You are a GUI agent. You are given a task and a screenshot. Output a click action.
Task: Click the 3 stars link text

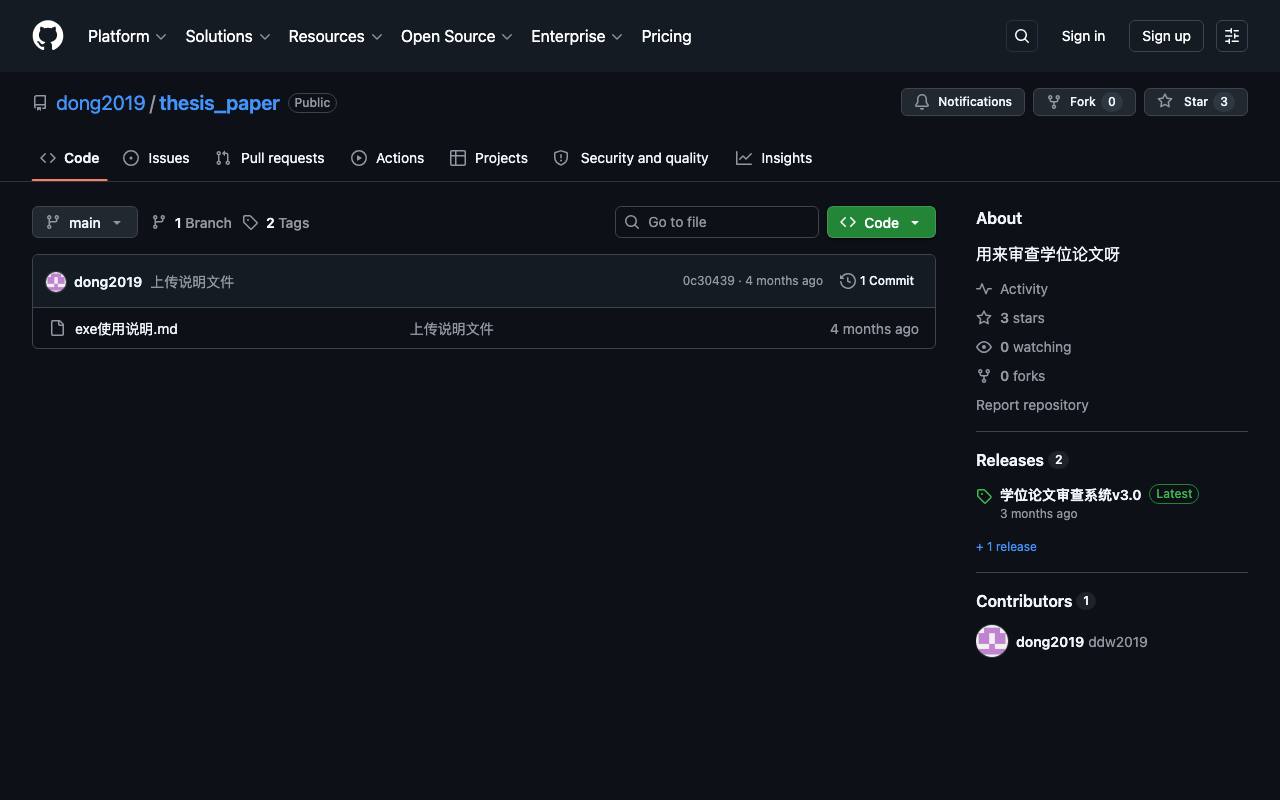pos(1022,318)
